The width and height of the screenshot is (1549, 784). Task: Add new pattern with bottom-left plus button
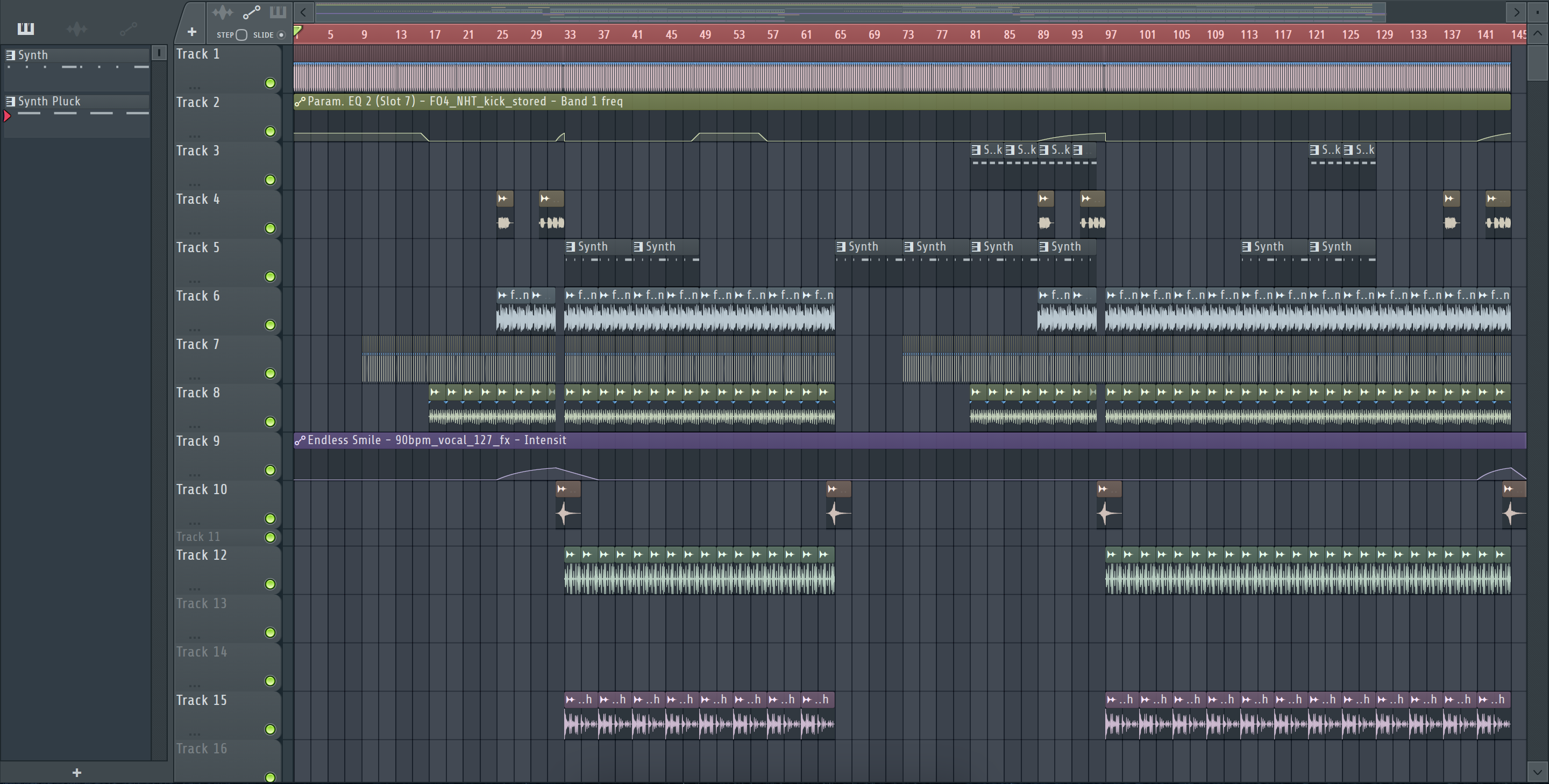pyautogui.click(x=76, y=773)
